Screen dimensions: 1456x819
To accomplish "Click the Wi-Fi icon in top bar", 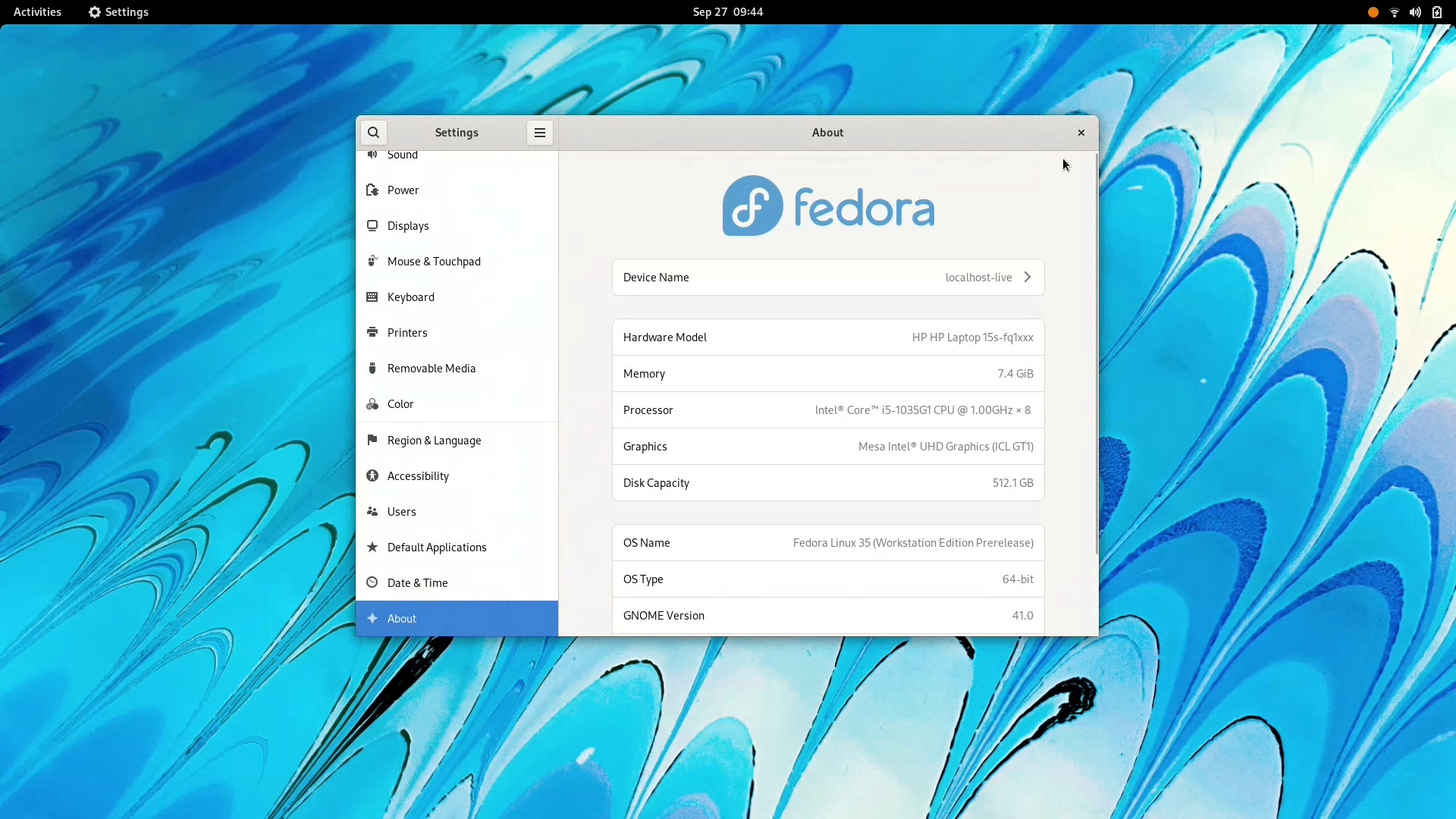I will pyautogui.click(x=1394, y=12).
